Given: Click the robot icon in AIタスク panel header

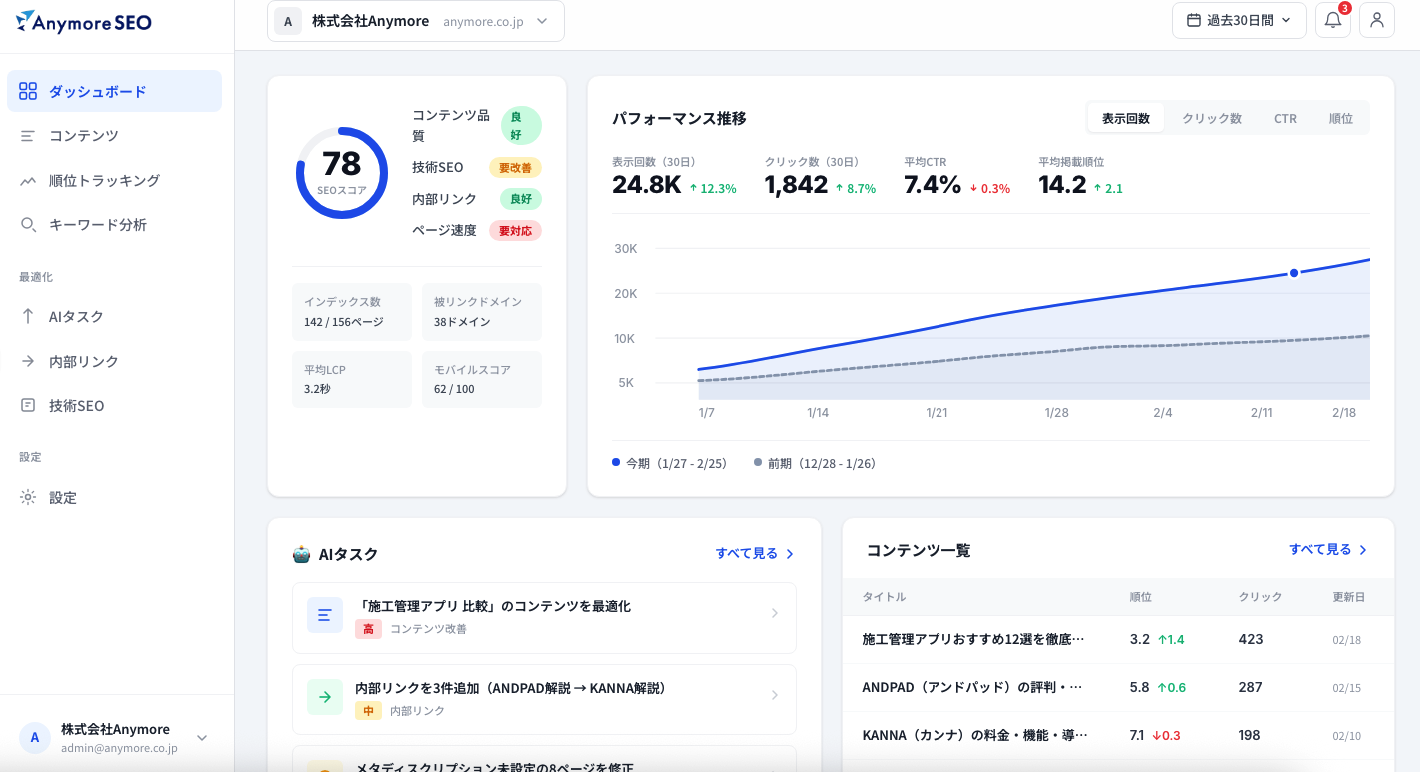Looking at the screenshot, I should pyautogui.click(x=300, y=553).
